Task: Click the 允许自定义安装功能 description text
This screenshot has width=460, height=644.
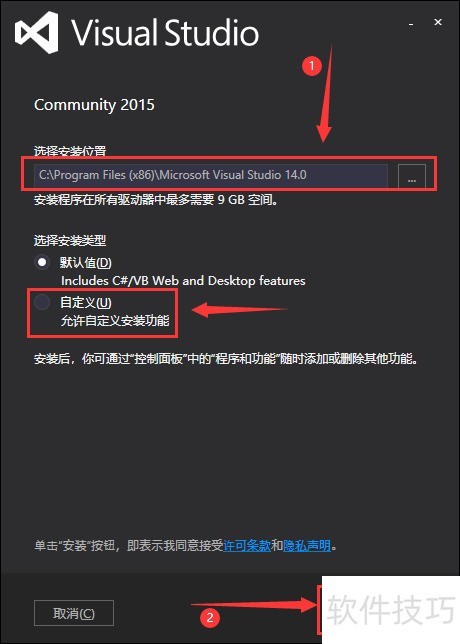Action: [x=115, y=320]
